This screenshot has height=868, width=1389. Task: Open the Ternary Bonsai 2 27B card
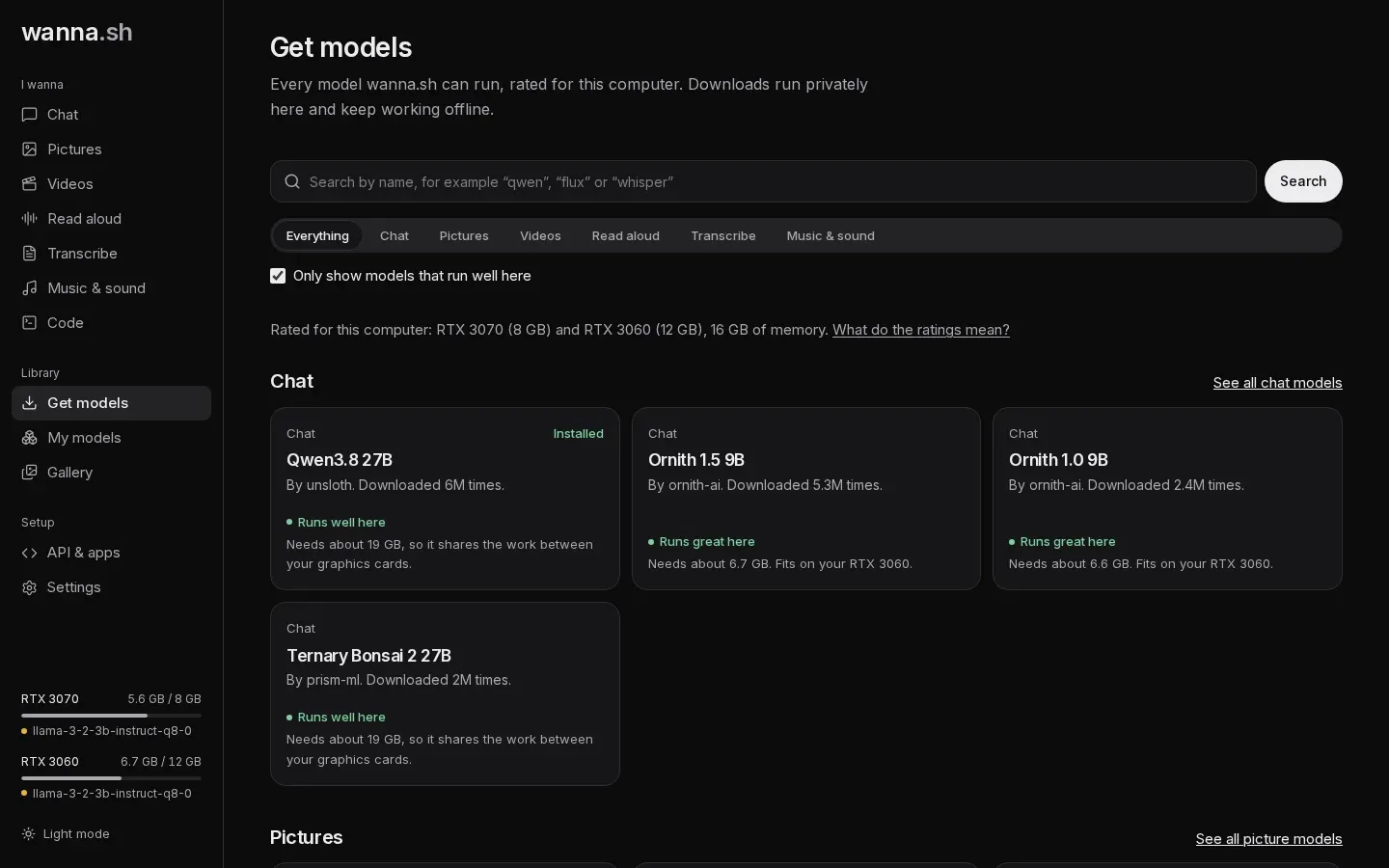point(445,693)
